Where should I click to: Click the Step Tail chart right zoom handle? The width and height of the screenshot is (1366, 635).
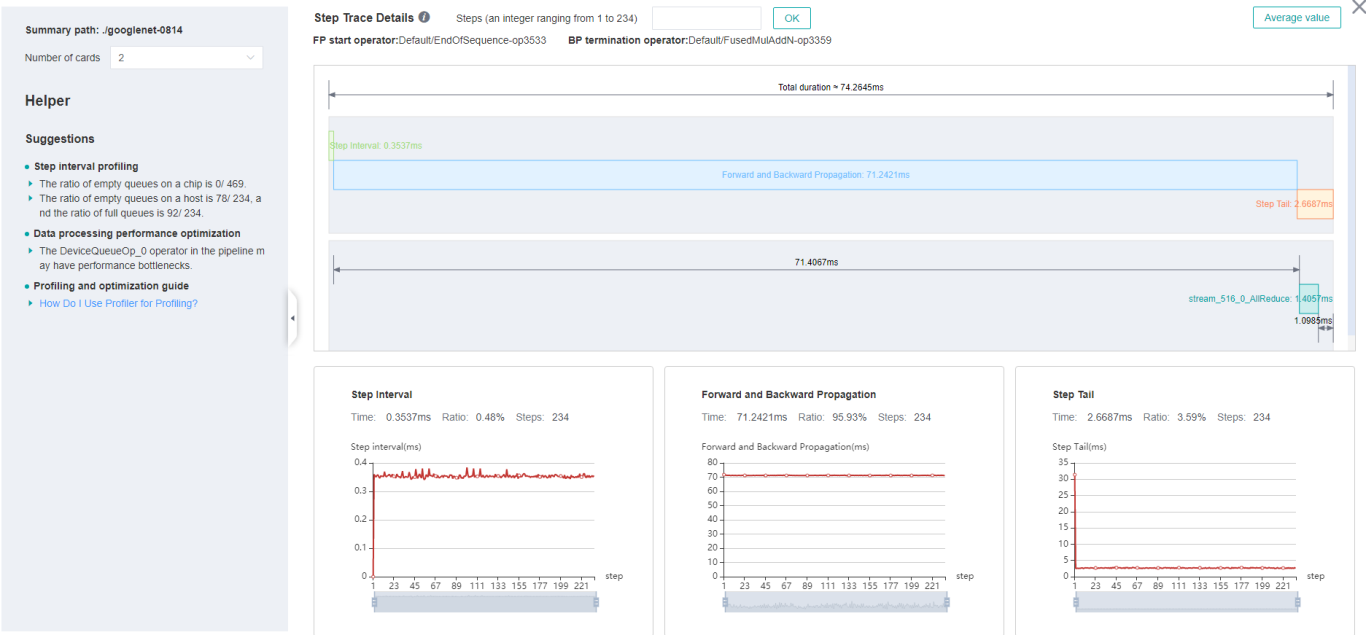(x=1298, y=602)
